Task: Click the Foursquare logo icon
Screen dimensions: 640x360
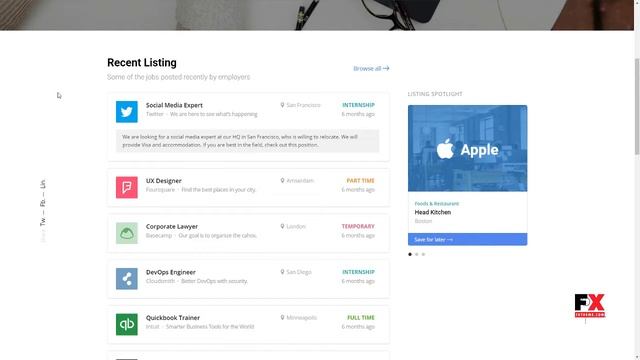Action: point(127,187)
